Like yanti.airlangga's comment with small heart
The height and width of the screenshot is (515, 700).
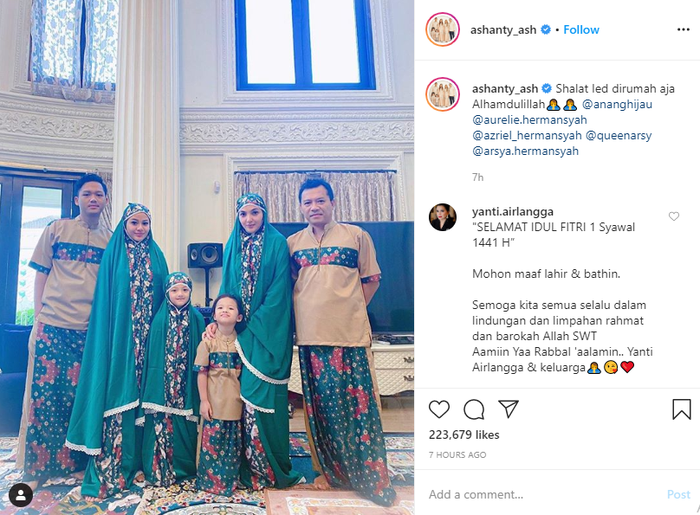pyautogui.click(x=674, y=216)
